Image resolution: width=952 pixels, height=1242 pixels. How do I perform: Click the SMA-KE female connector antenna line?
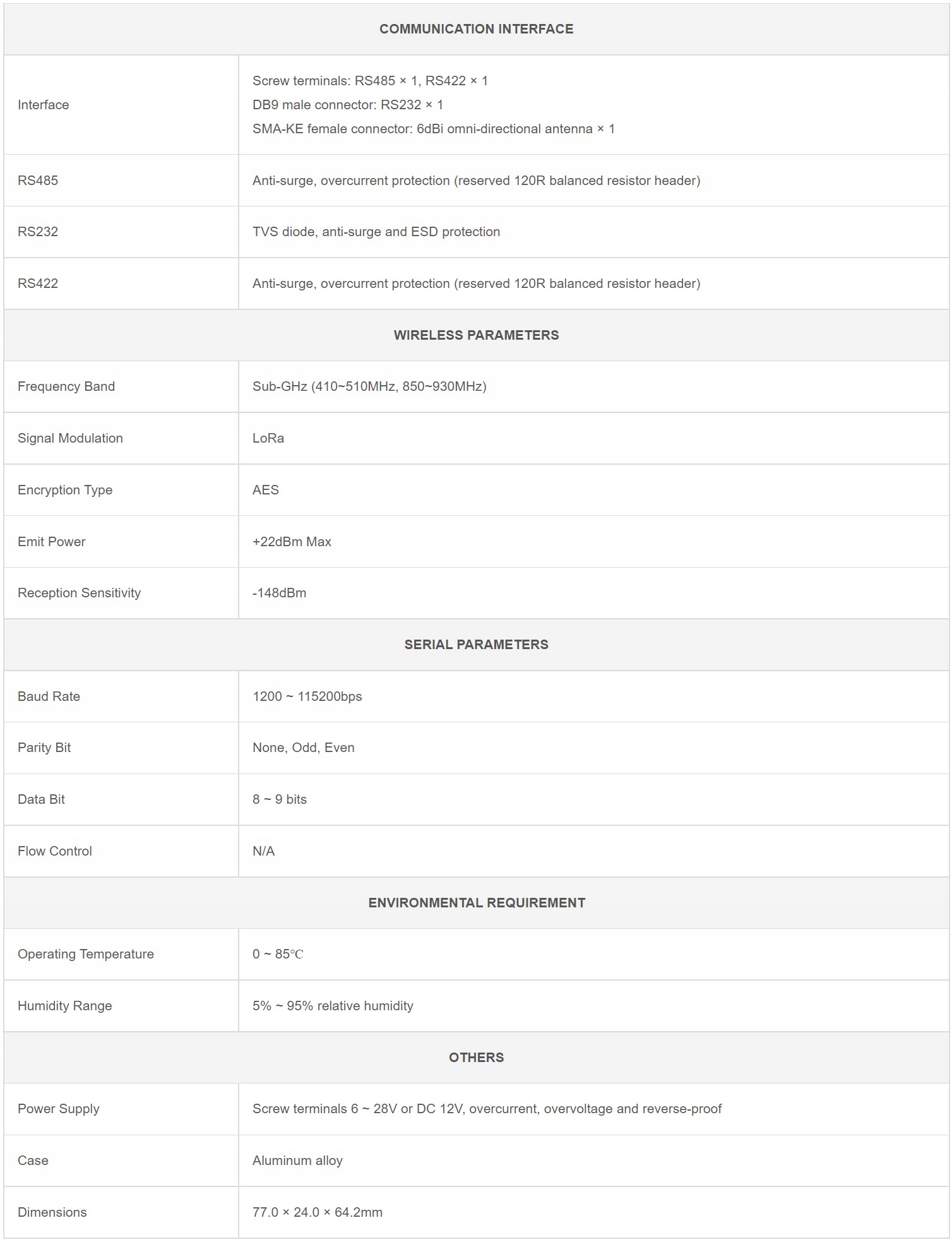[x=433, y=129]
